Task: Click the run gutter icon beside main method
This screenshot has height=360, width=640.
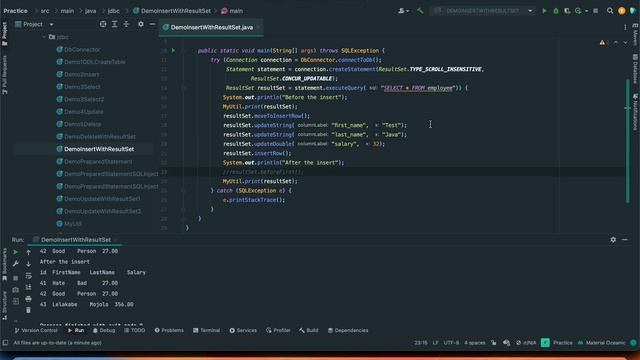Action: [x=173, y=51]
